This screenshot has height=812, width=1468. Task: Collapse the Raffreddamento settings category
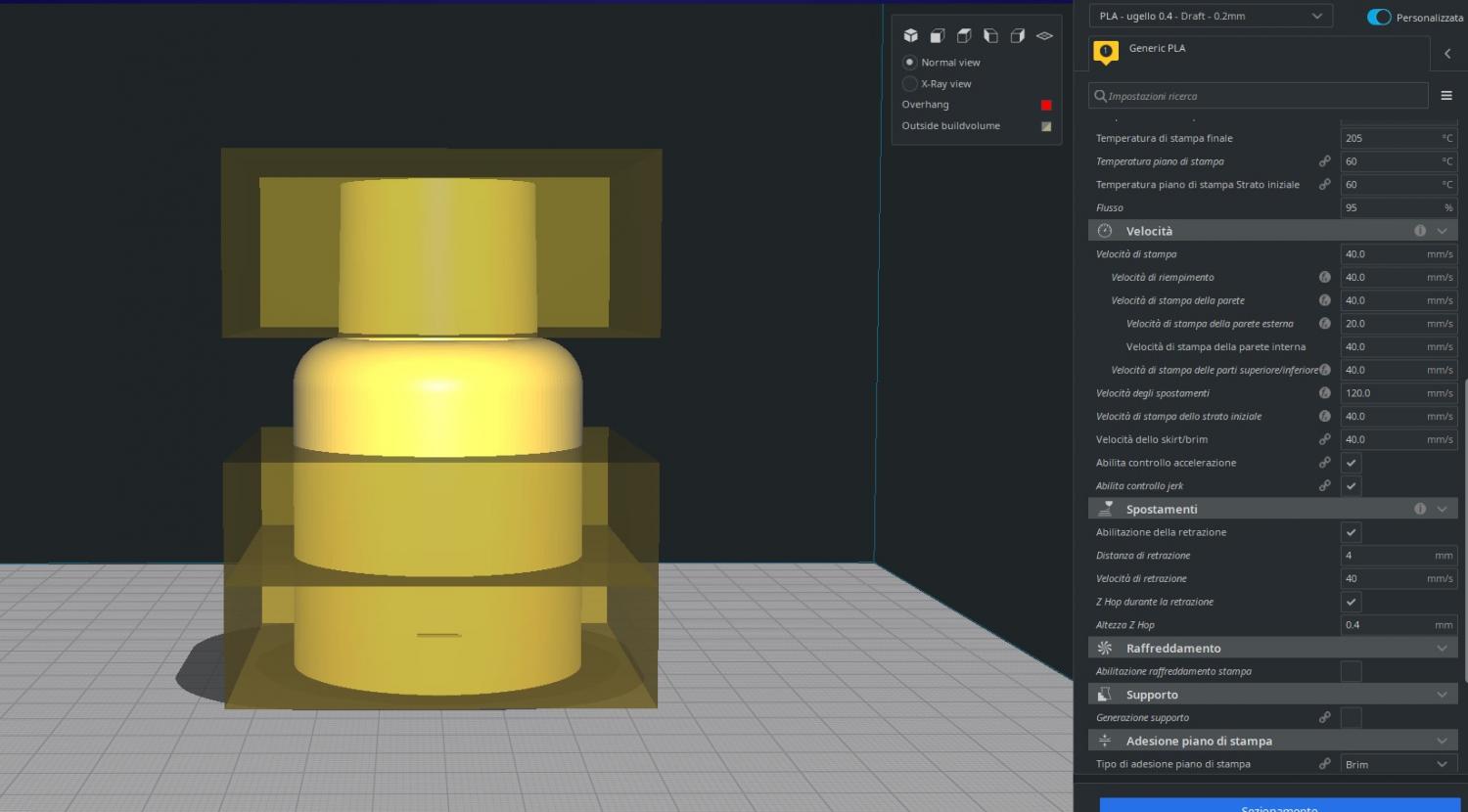pos(1442,649)
